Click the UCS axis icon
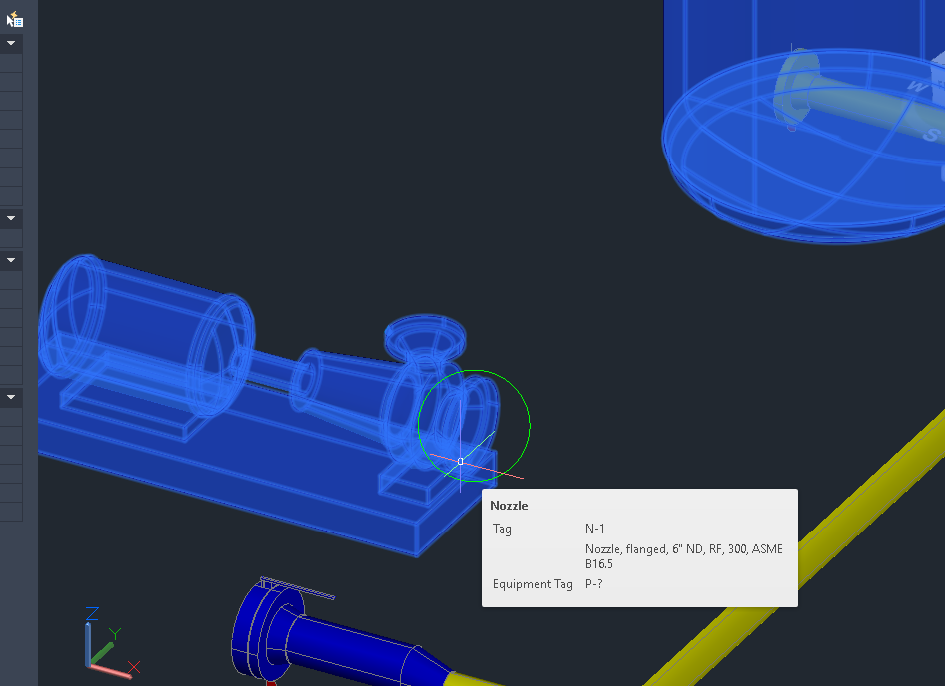The image size is (945, 686). 110,643
